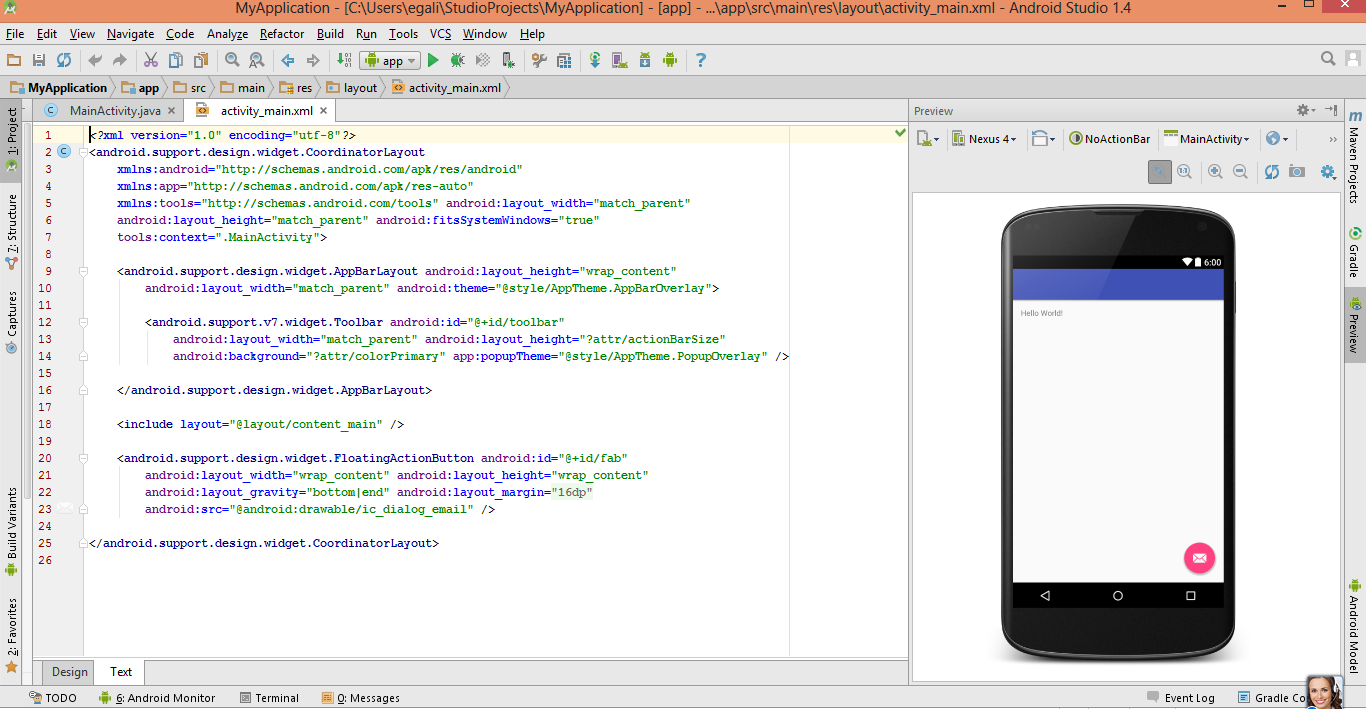Toggle the Captures tool window
This screenshot has height=709, width=1366.
tap(12, 321)
